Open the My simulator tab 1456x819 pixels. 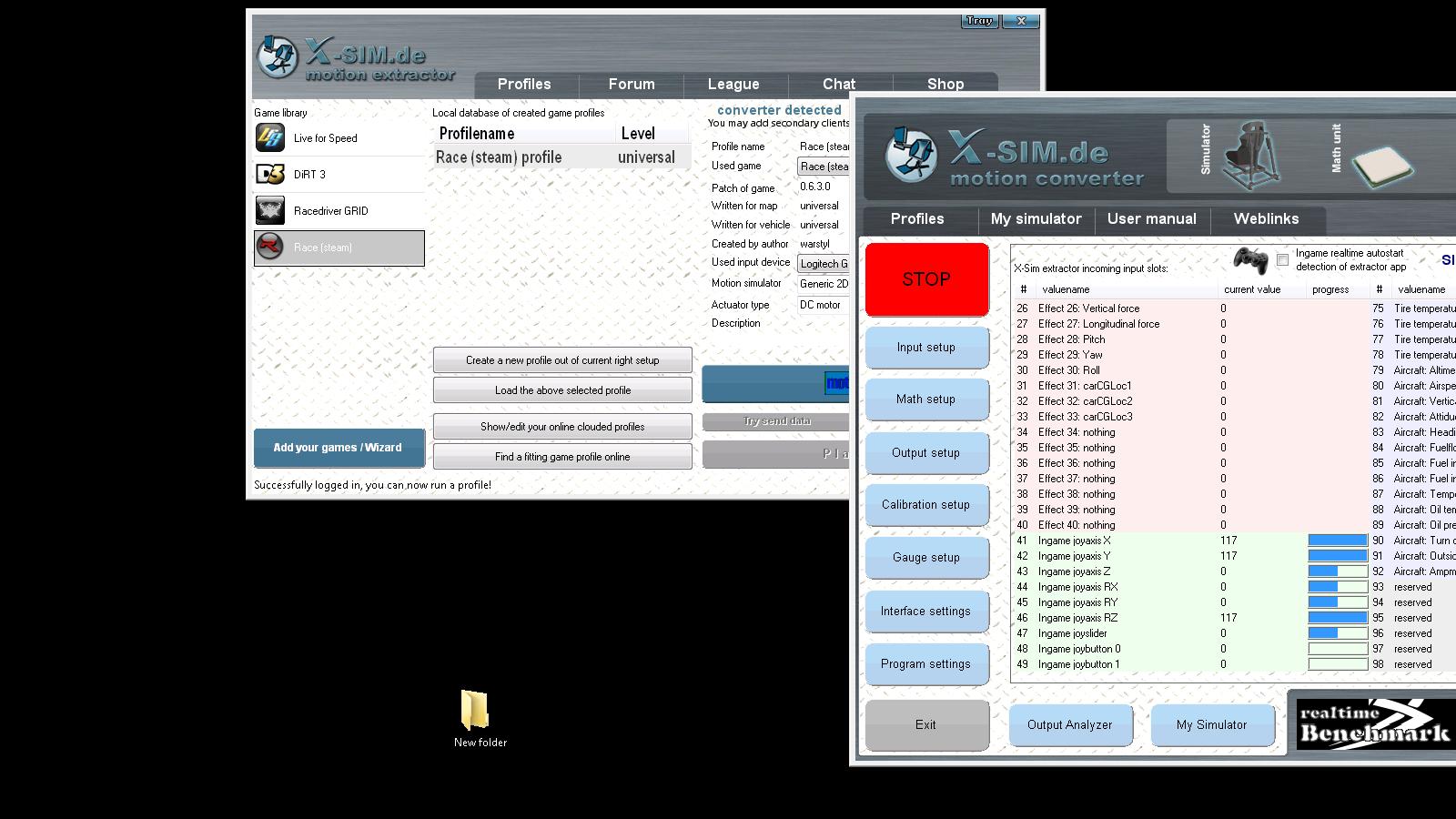[1036, 219]
